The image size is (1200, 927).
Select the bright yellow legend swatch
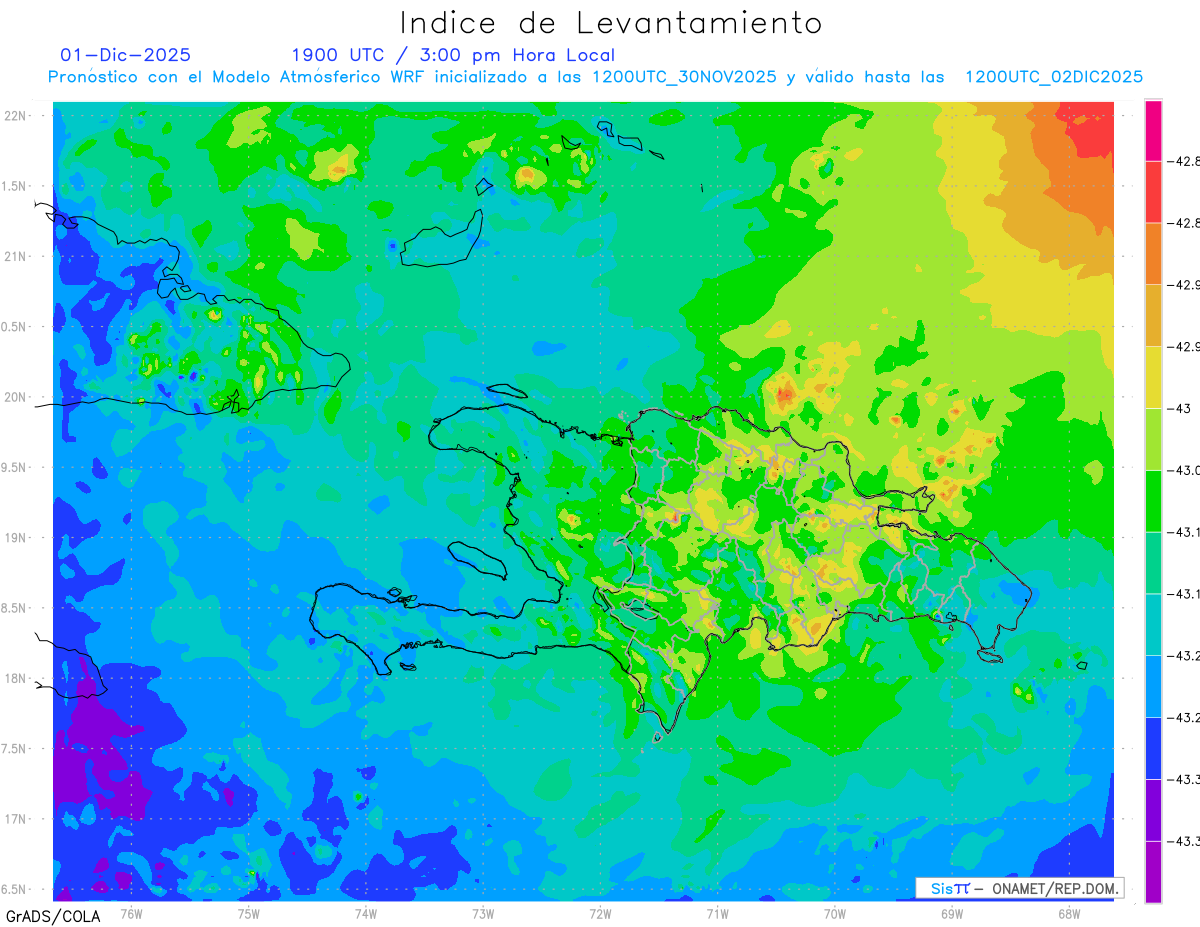click(x=1153, y=377)
